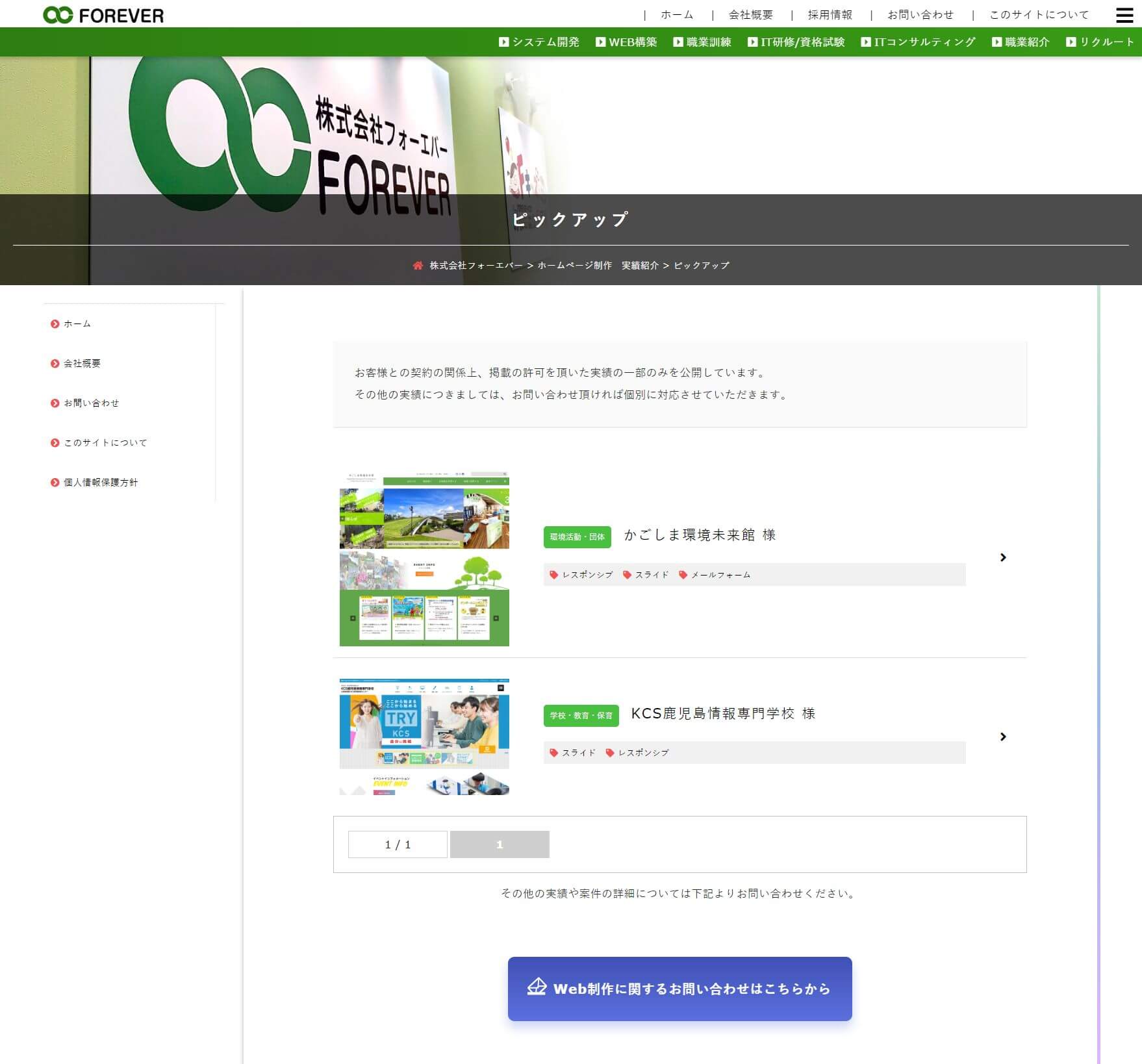Viewport: 1142px width, 1064px height.
Task: Click the メールフォーム tag text
Action: 720,575
